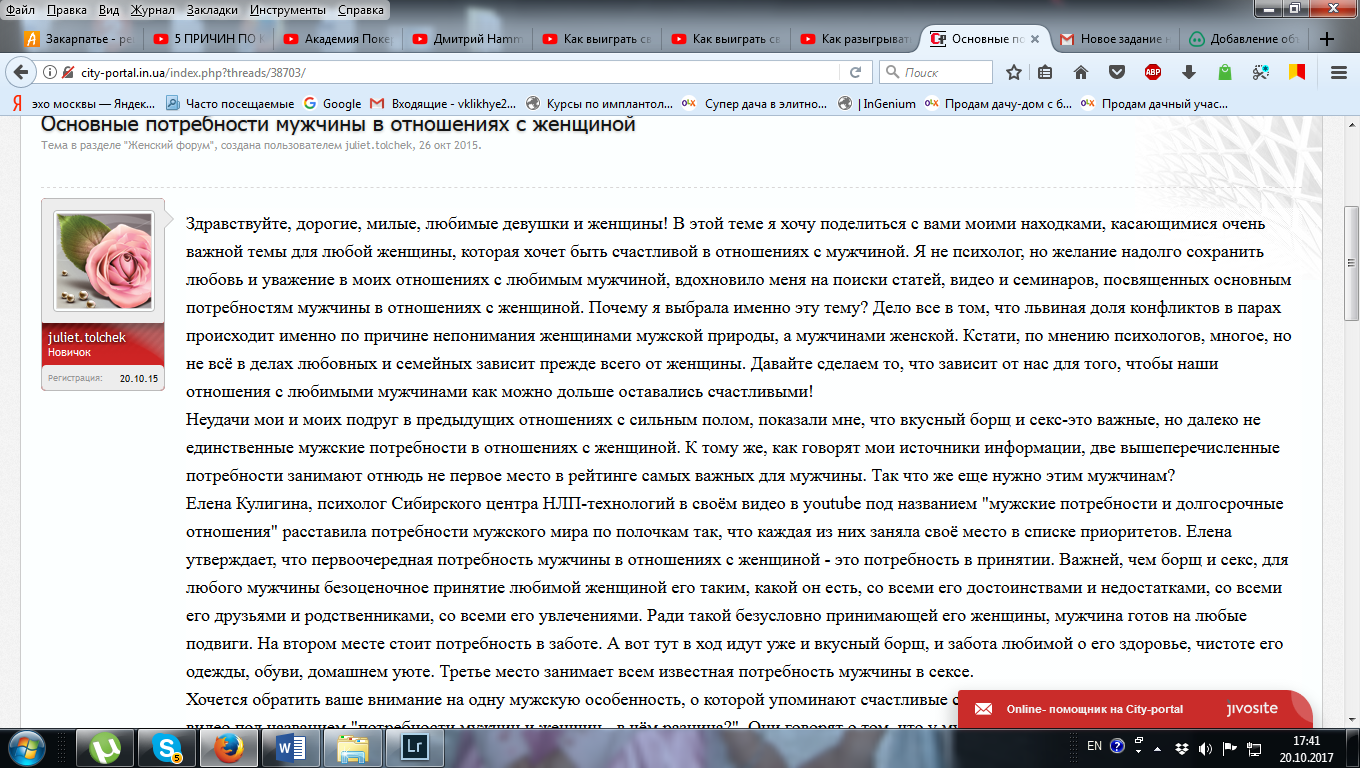Click the screenshot scissors extension icon
1360x768 pixels.
pos(1261,73)
